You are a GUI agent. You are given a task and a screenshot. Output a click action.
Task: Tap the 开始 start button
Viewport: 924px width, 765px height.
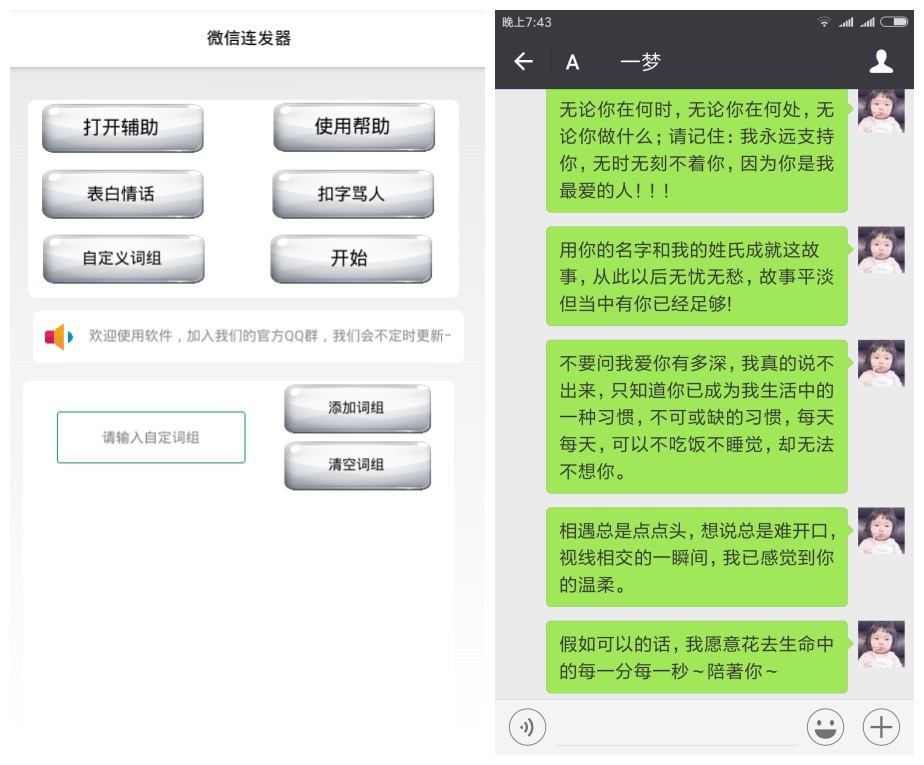click(x=351, y=259)
